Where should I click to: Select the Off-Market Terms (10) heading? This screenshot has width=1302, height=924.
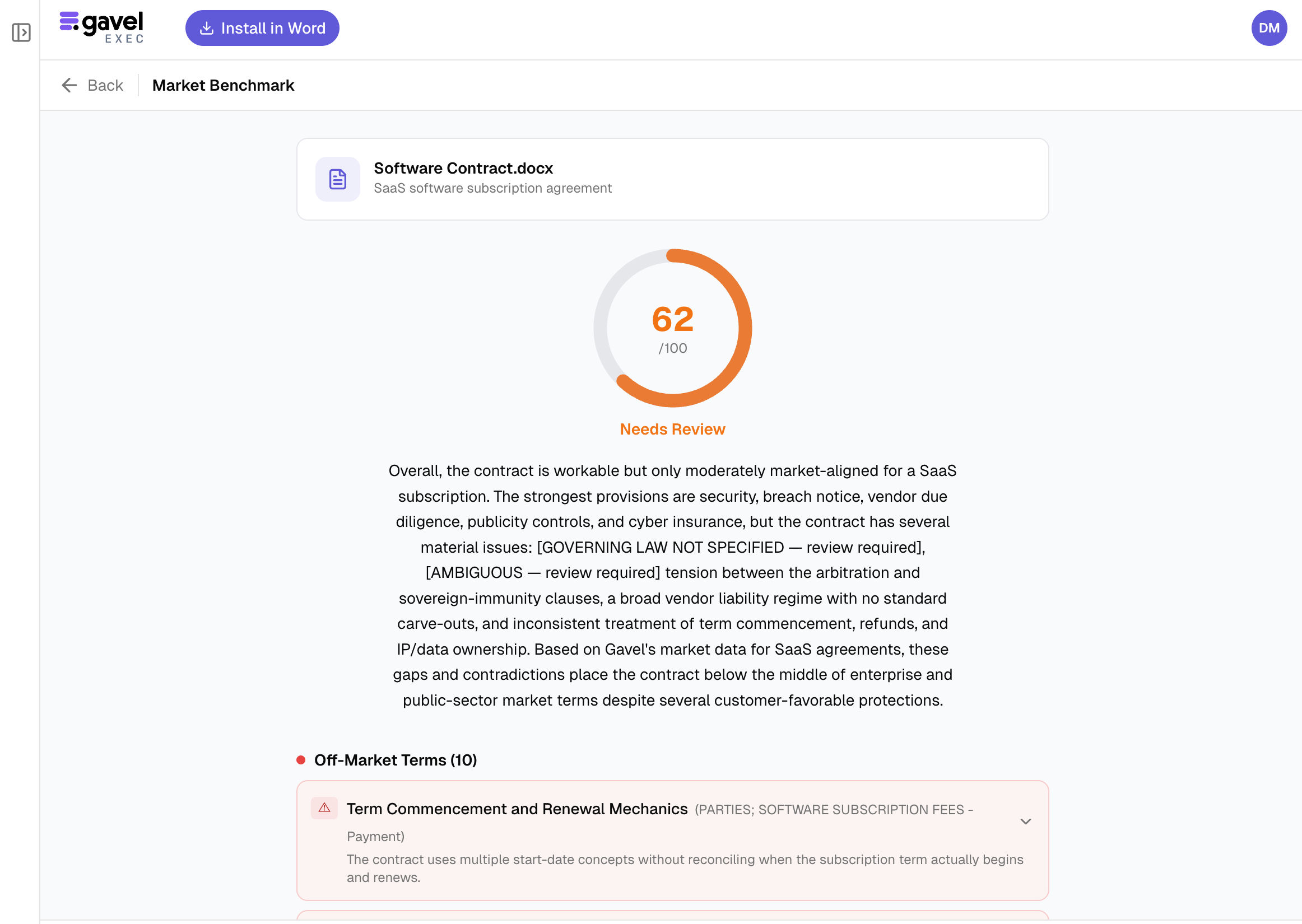(x=396, y=760)
